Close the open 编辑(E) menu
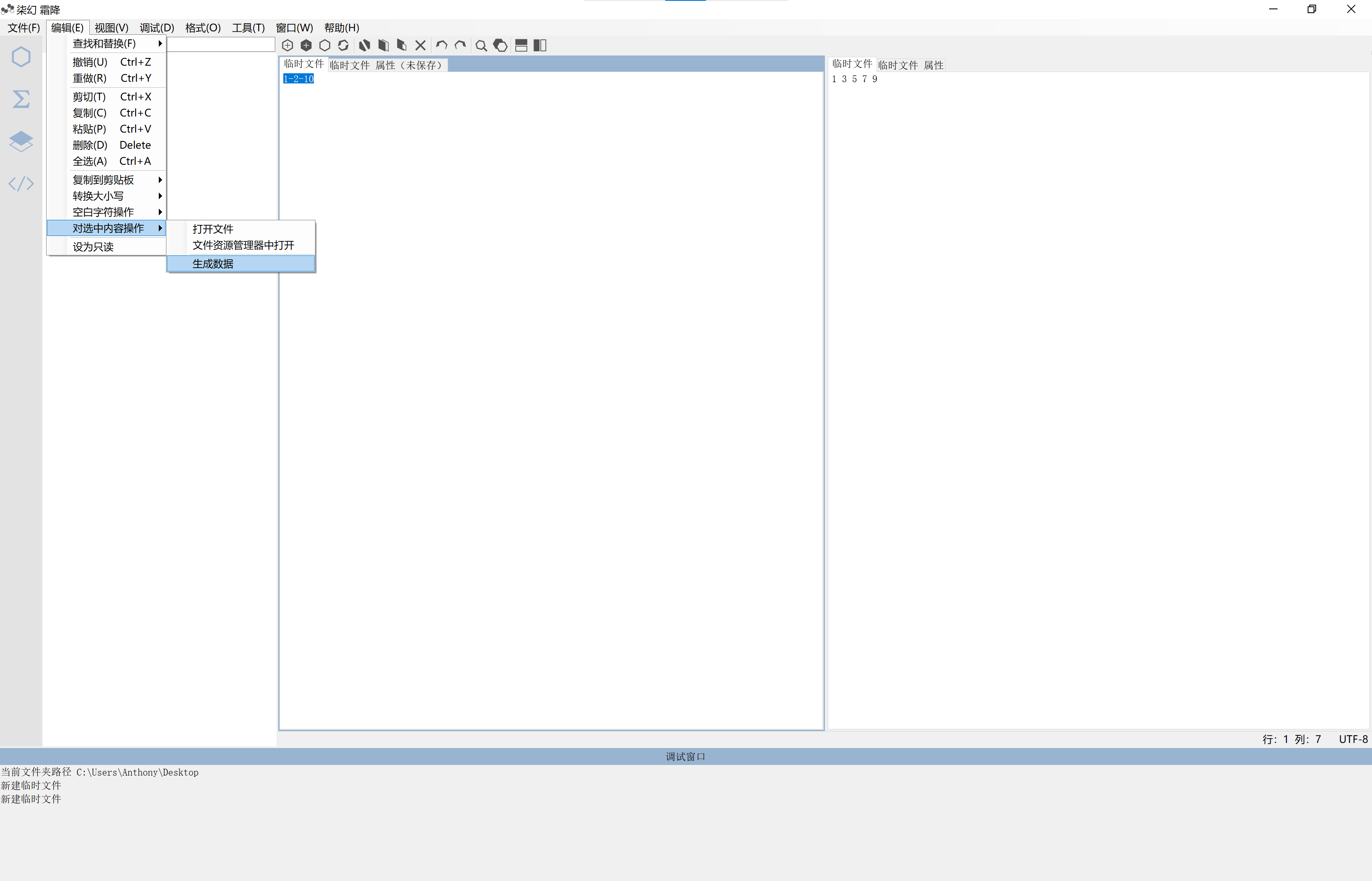Screen dimensions: 1372x881 point(67,28)
